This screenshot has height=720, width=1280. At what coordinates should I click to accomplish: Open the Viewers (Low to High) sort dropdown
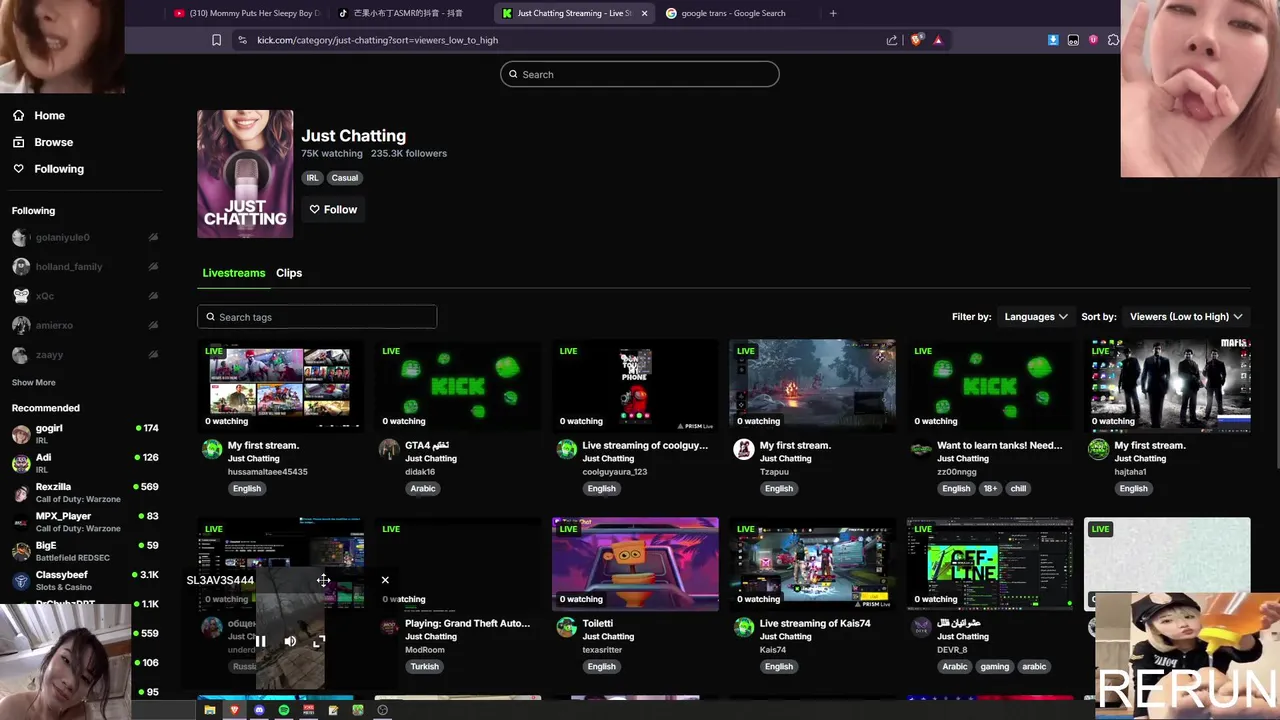tap(1186, 317)
